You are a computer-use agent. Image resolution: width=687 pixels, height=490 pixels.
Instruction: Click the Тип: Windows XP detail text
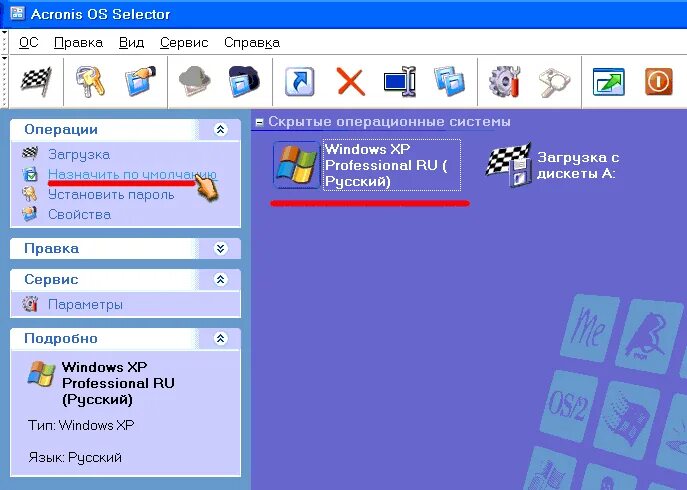coord(81,425)
